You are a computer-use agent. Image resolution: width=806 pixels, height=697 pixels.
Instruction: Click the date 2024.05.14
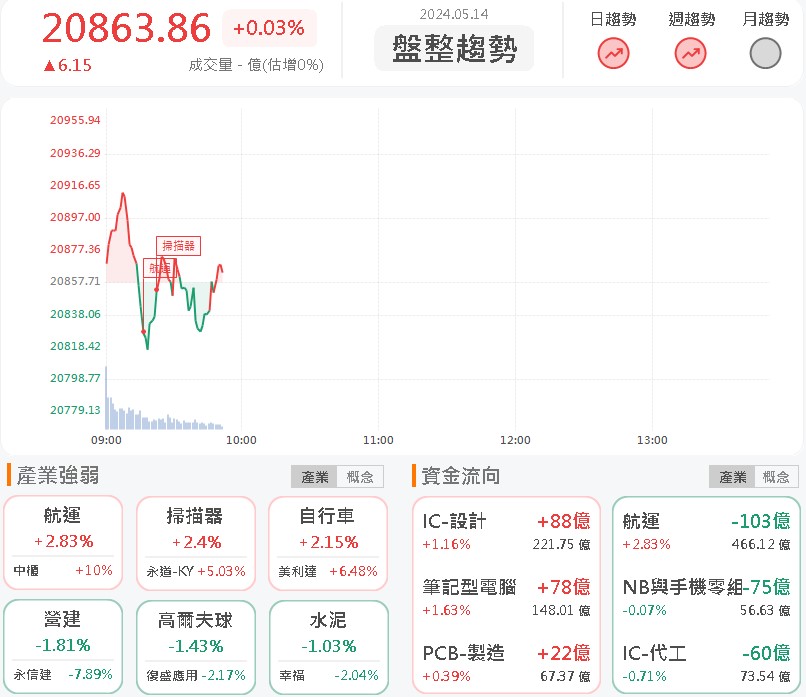(x=454, y=14)
